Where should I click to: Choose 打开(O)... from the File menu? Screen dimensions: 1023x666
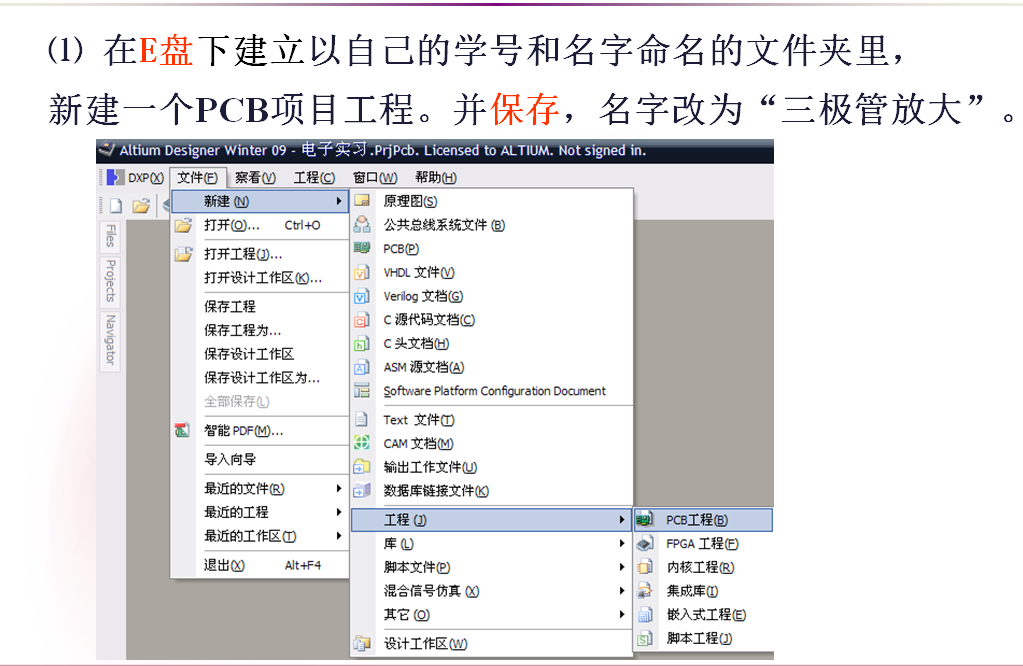[x=260, y=225]
